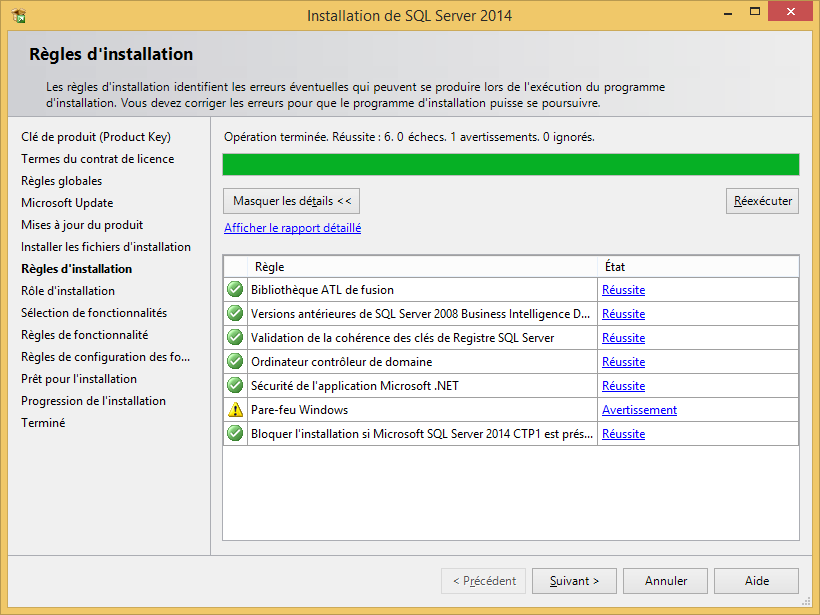Click the green completed progress bar
This screenshot has height=615, width=820.
(511, 164)
